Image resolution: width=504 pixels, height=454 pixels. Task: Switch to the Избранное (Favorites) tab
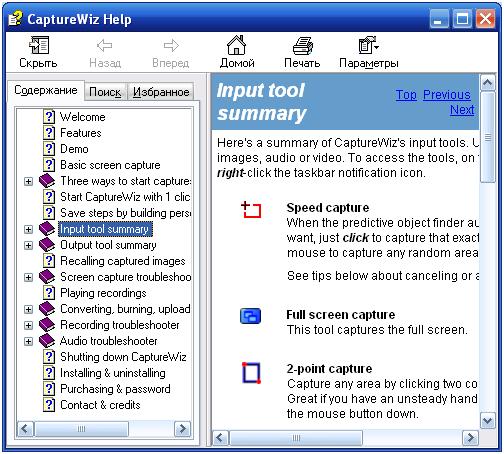pyautogui.click(x=161, y=92)
